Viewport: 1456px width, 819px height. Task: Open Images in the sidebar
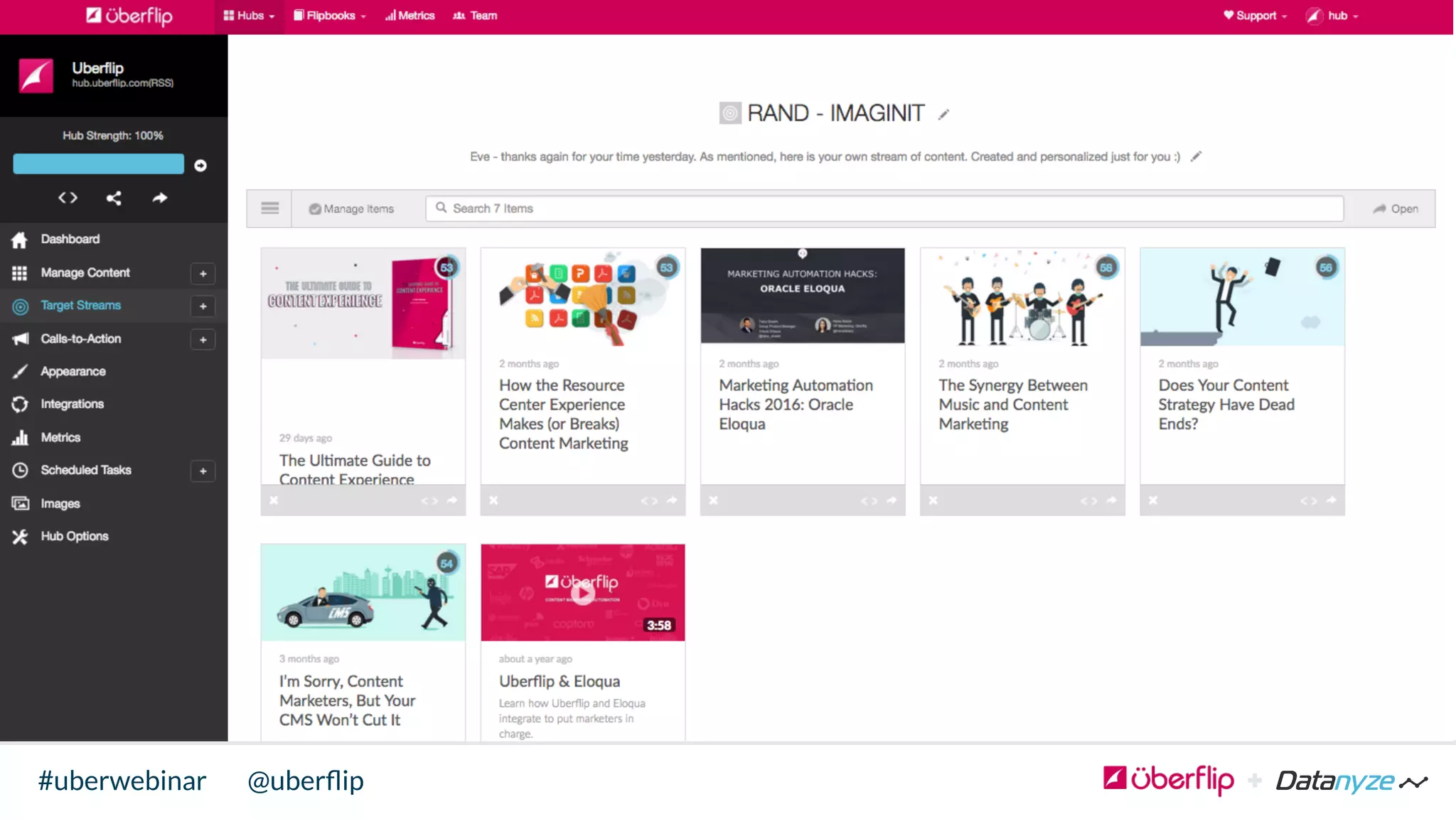click(60, 503)
